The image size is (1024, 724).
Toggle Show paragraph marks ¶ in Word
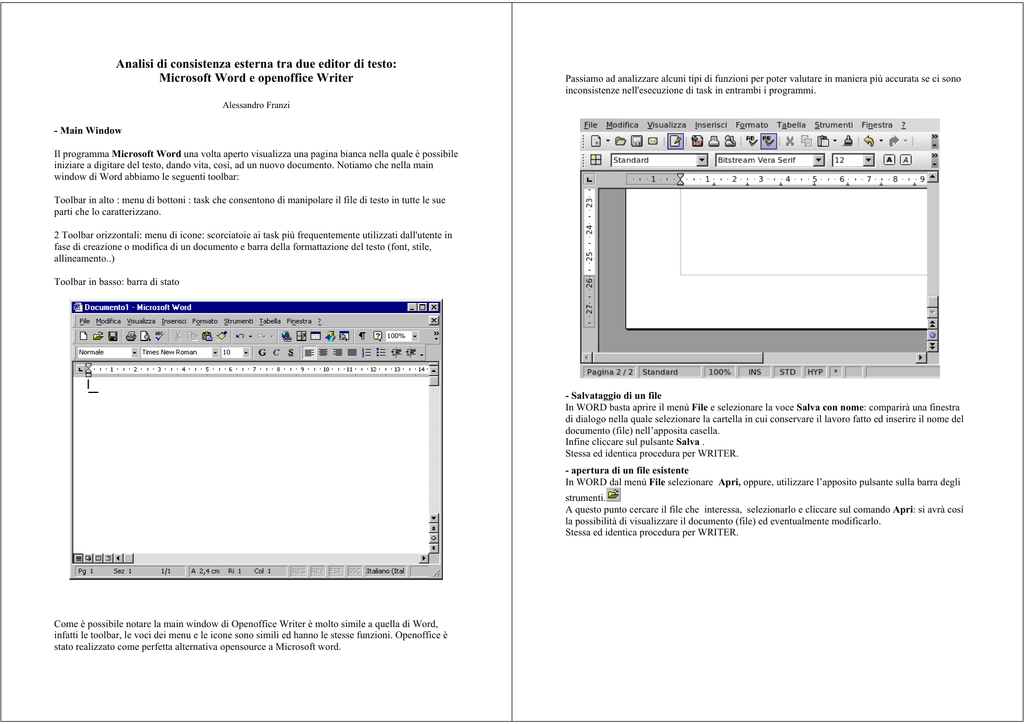(362, 336)
